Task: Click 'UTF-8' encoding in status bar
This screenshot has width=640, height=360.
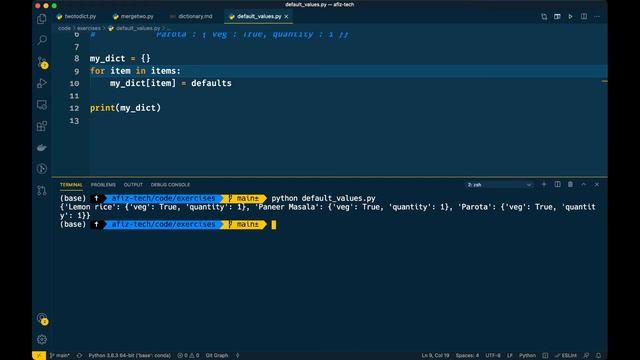Action: click(x=493, y=356)
